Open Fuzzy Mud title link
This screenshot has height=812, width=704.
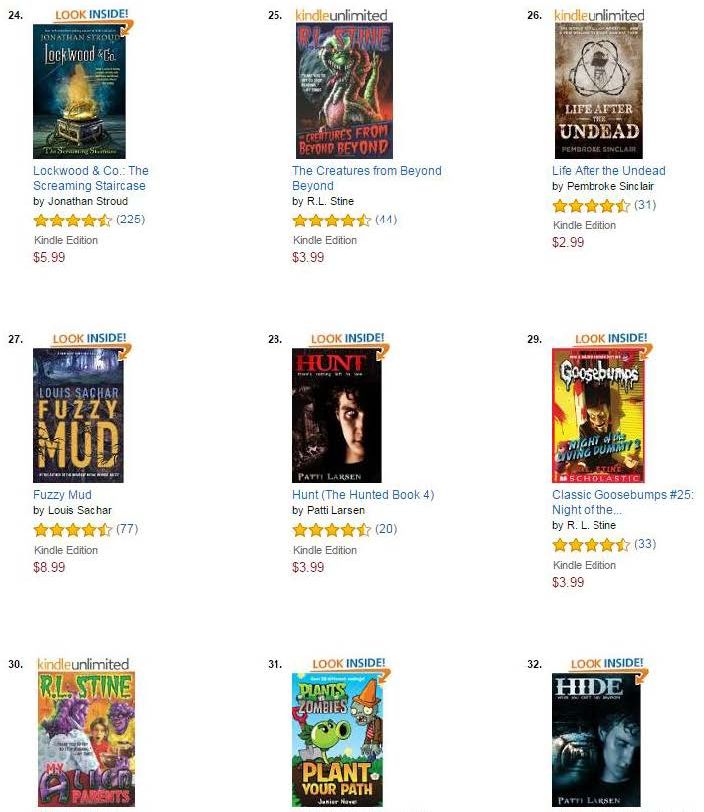click(x=62, y=495)
